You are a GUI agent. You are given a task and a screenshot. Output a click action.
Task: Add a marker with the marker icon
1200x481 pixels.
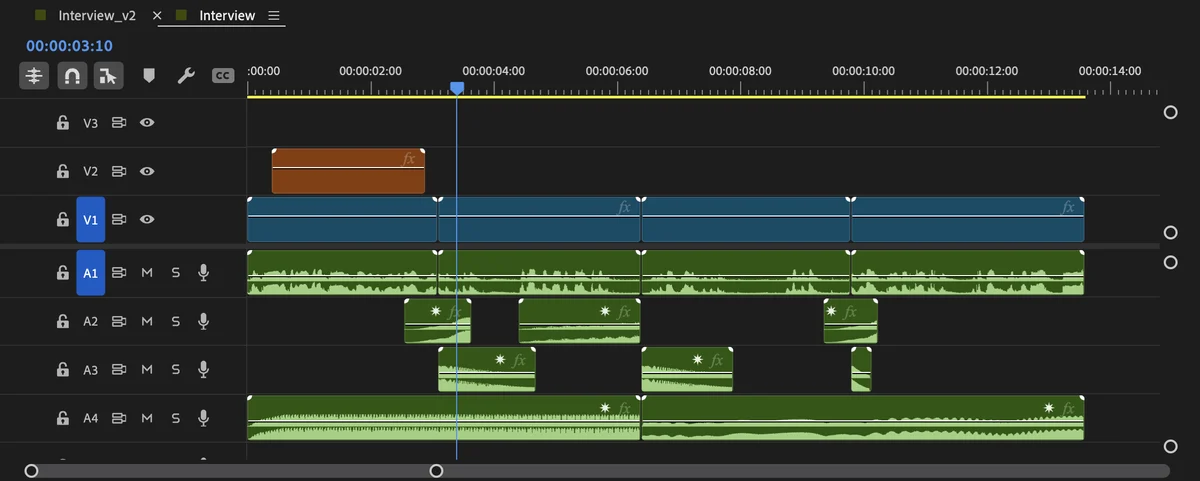pos(148,75)
